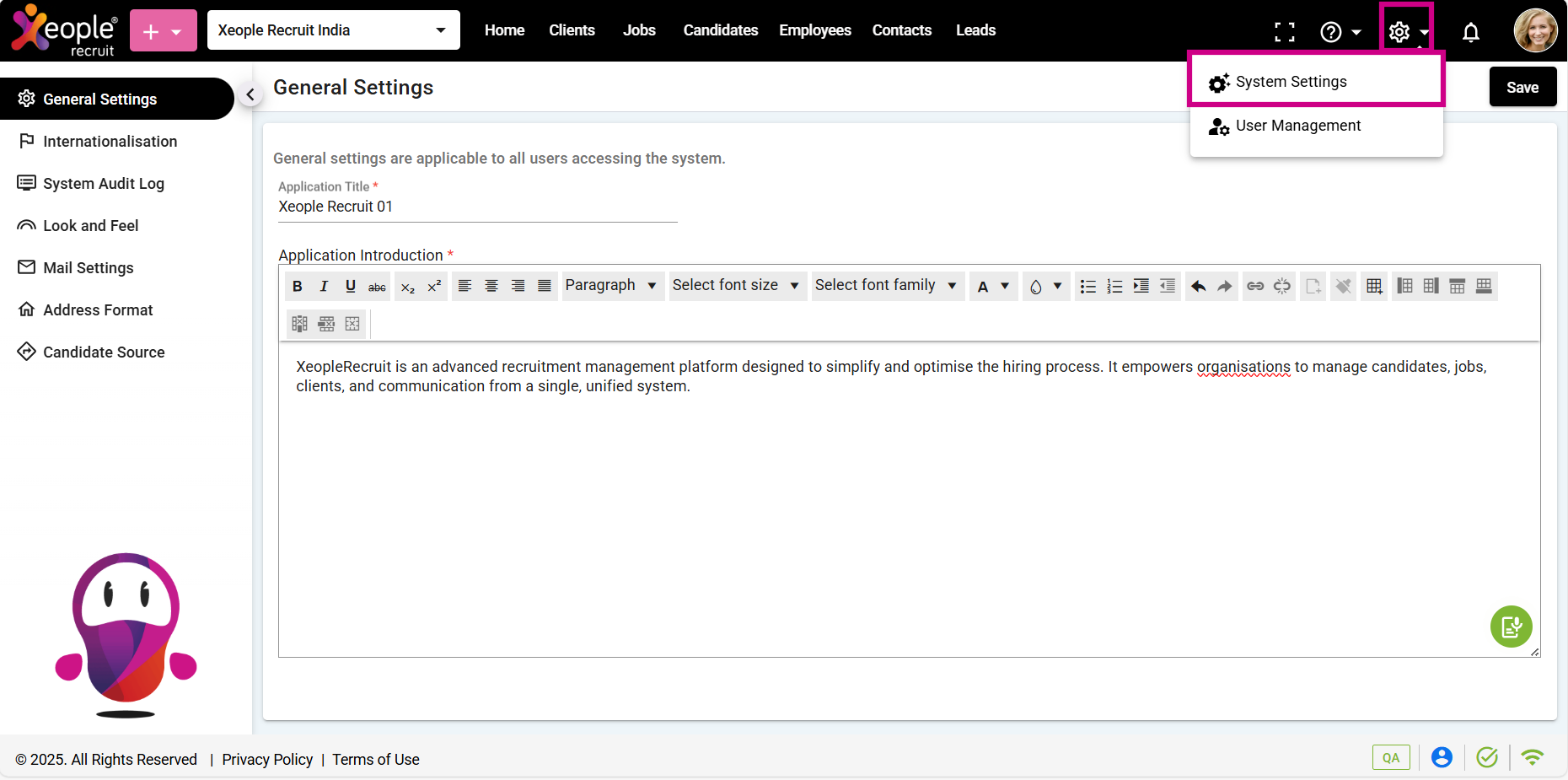
Task: Expand the Select font size dropdown
Action: coord(735,286)
